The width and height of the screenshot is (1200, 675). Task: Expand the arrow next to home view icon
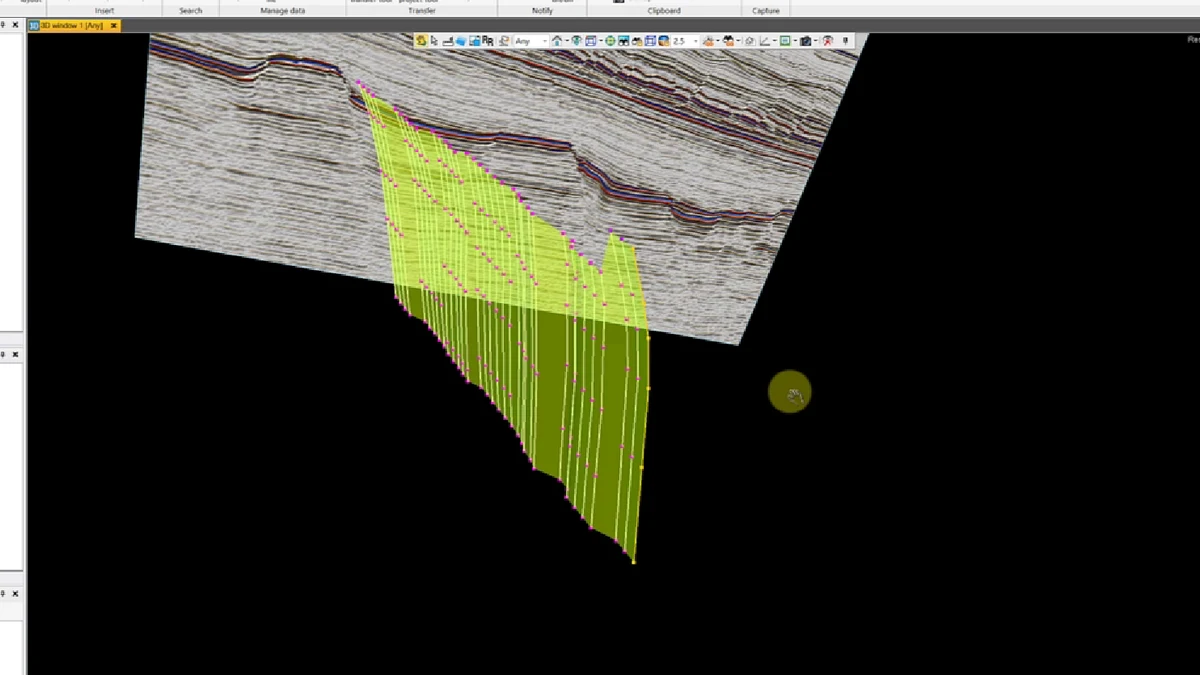tap(565, 41)
